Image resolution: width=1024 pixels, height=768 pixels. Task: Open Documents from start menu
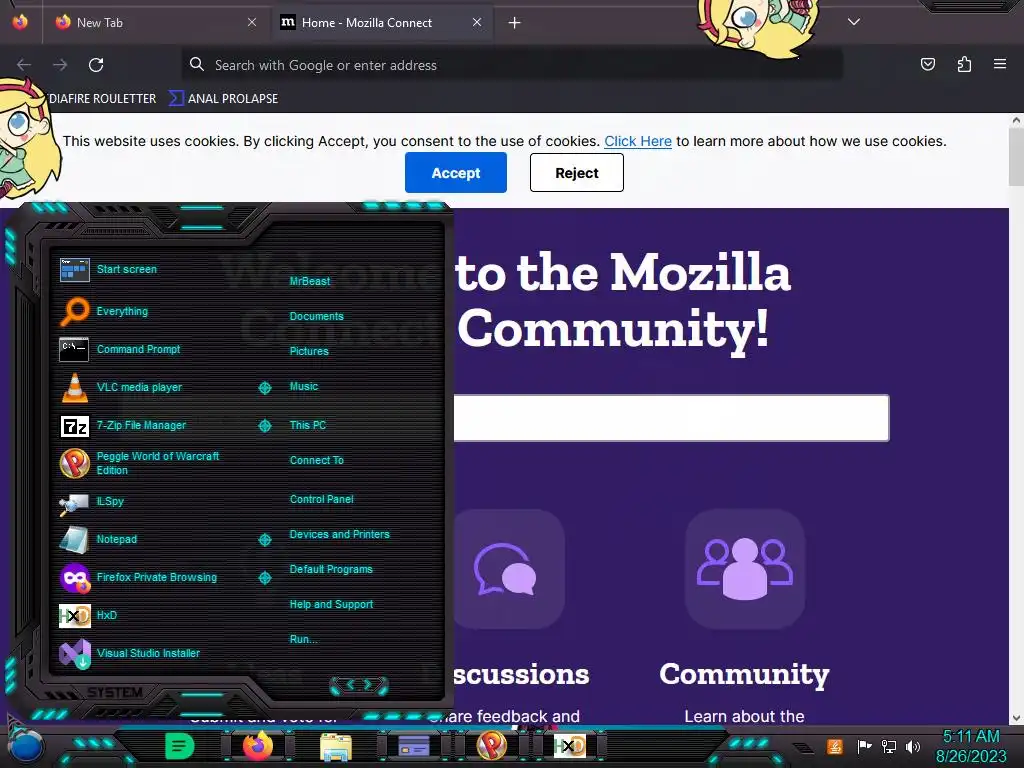(316, 316)
